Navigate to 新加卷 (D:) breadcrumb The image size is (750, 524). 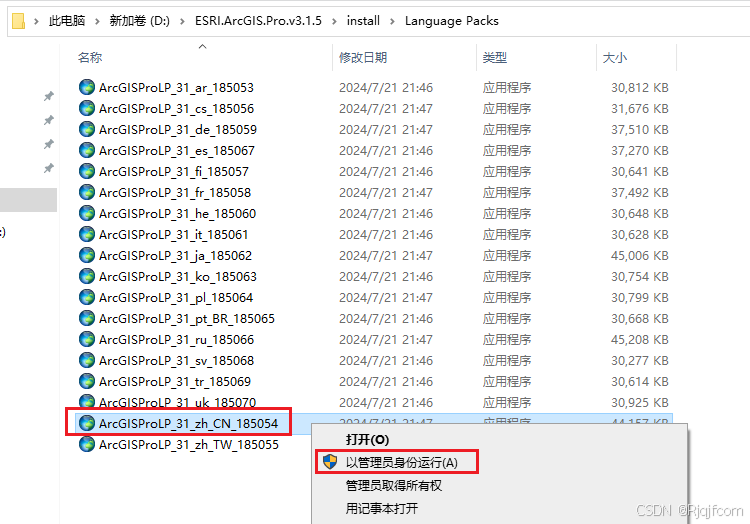point(140,21)
